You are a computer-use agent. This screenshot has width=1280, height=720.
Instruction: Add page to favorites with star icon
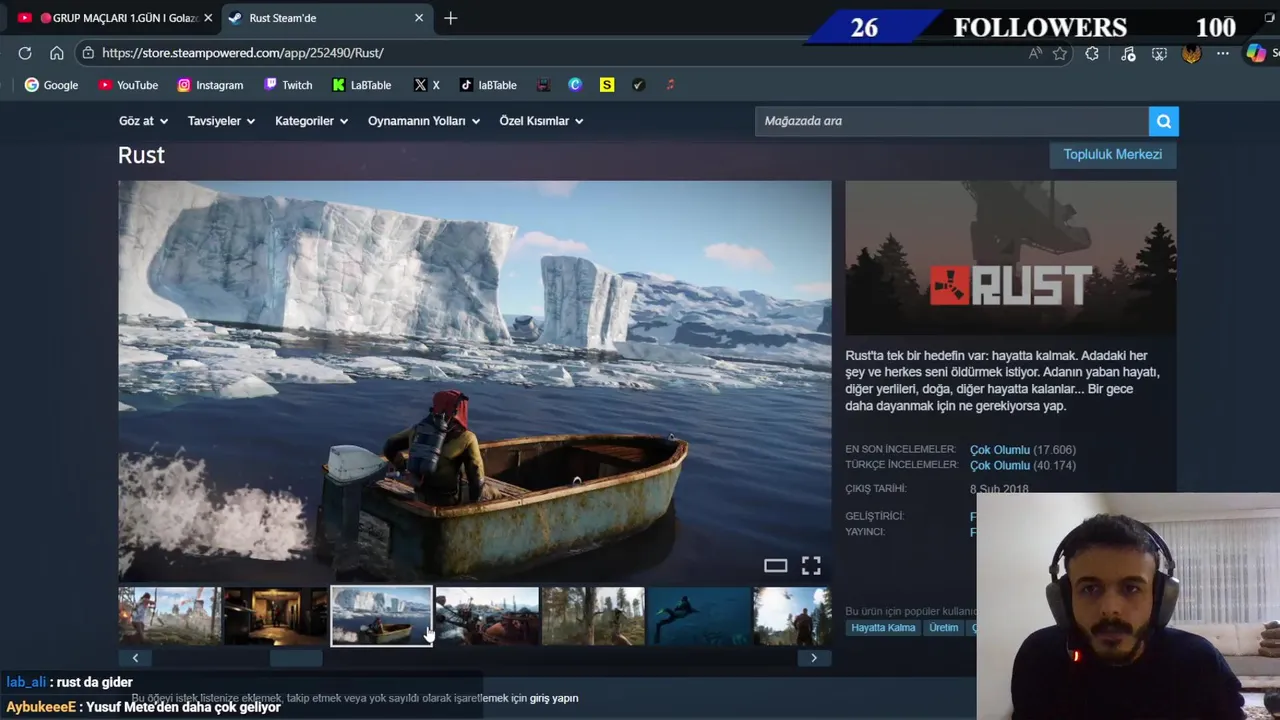pos(1060,54)
